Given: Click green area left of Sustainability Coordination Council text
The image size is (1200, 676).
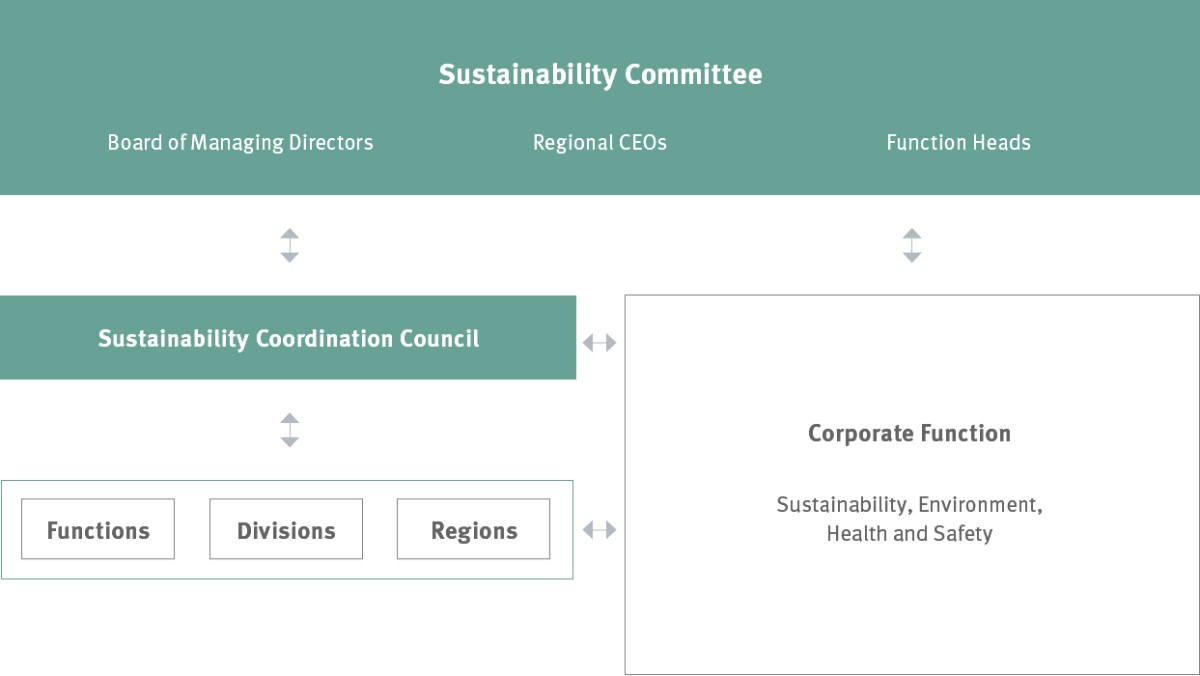Looking at the screenshot, I should click(x=48, y=337).
